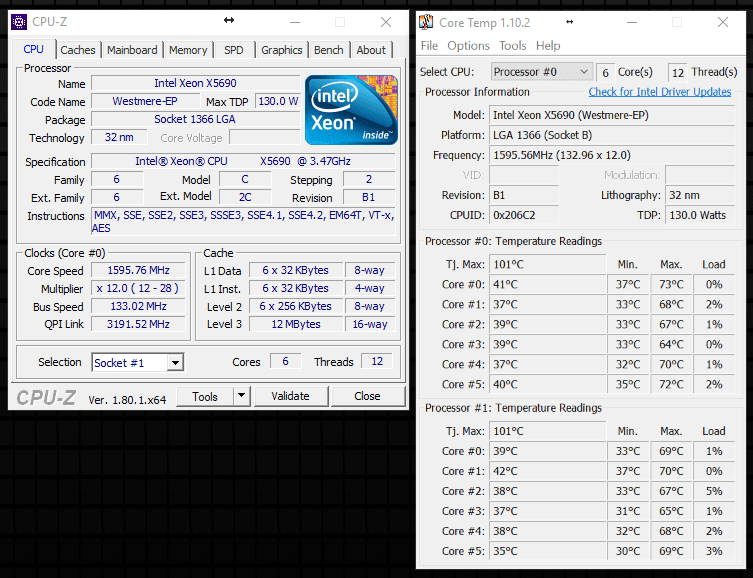Minimize the Core Temp window
The image size is (753, 578).
[632, 23]
